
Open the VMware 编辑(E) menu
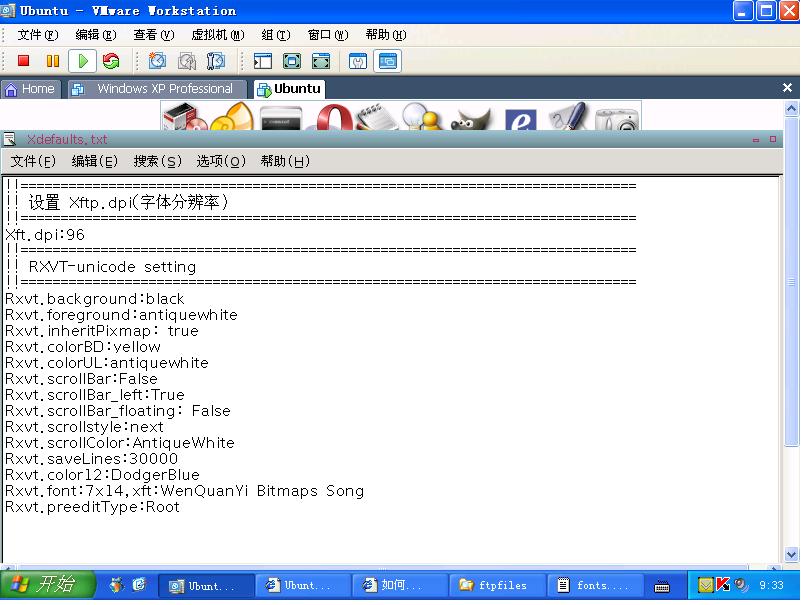tap(96, 35)
